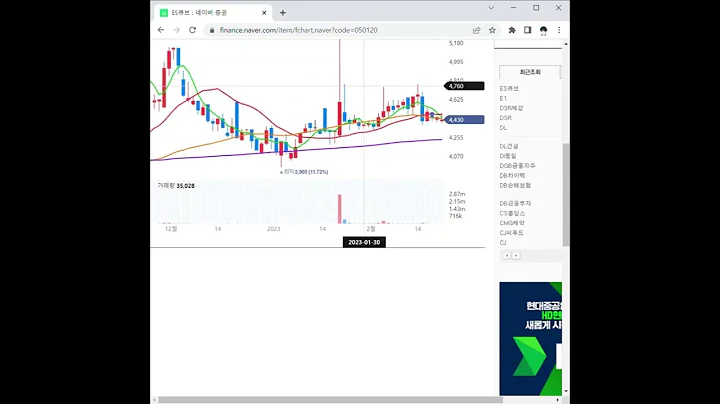Screen dimensions: 720x404
Task: Select the 최근조회 tab in sidebar
Action: point(530,72)
